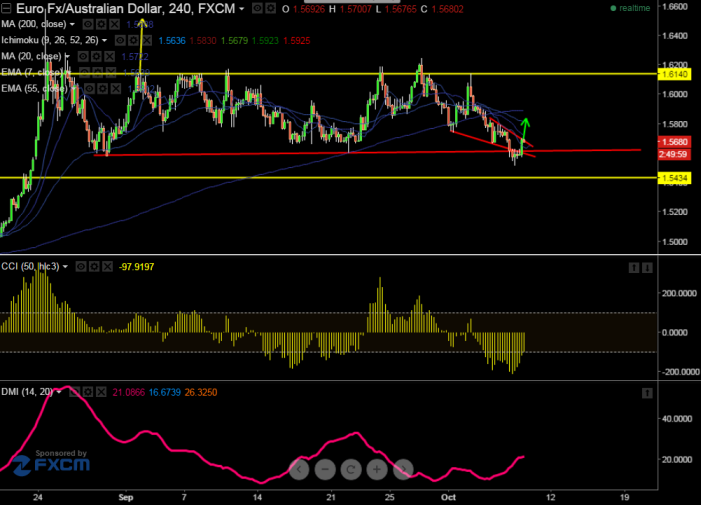Image resolution: width=701 pixels, height=505 pixels.
Task: Open the DMI indicator gear settings
Action: tap(88, 392)
